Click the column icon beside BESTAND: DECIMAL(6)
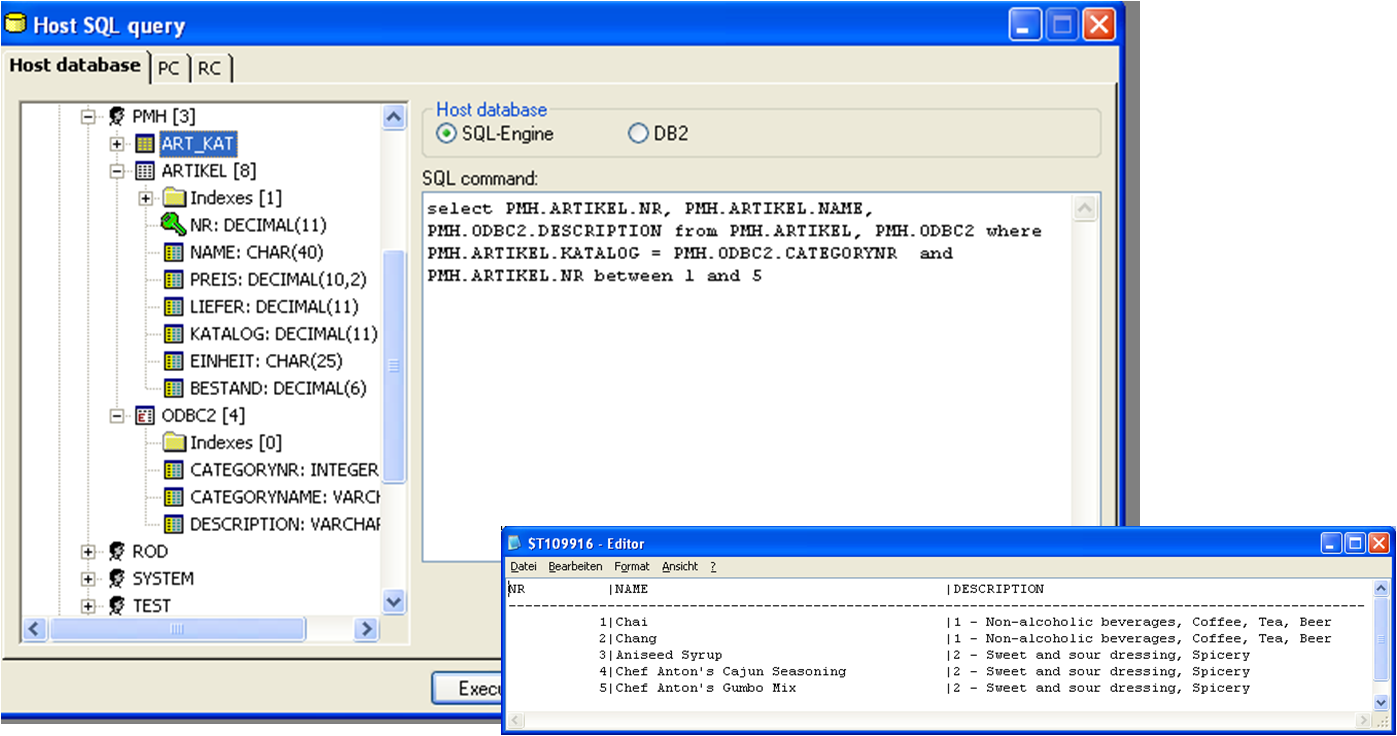 173,388
